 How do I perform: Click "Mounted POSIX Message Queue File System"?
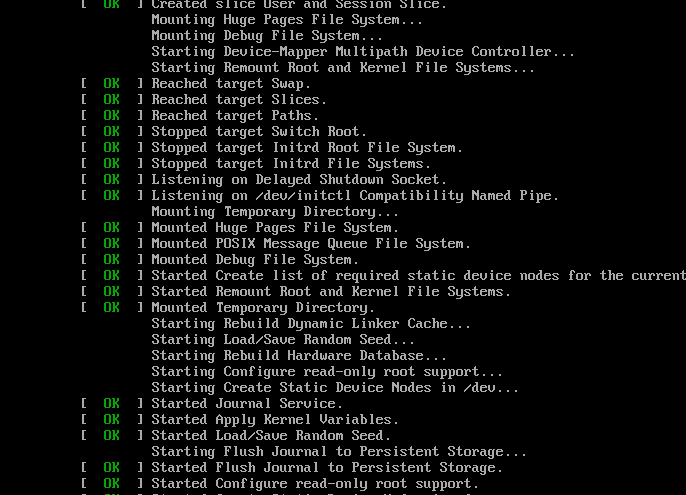coord(311,244)
